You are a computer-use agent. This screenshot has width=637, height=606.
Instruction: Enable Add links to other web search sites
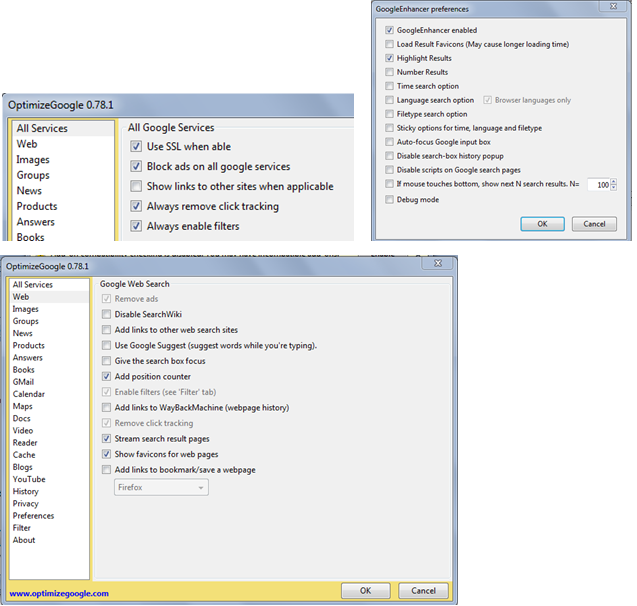106,329
